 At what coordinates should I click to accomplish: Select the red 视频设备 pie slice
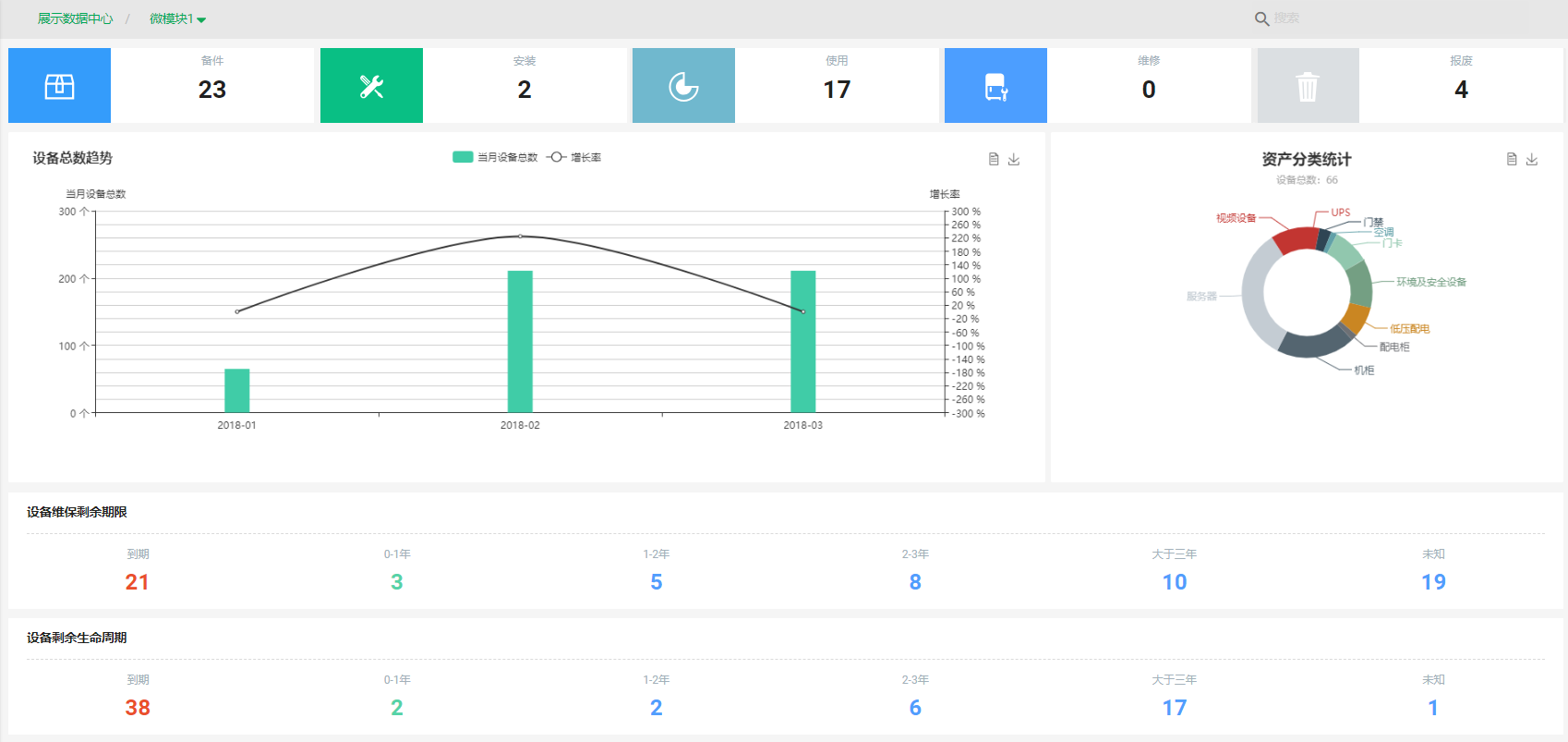[x=1295, y=239]
